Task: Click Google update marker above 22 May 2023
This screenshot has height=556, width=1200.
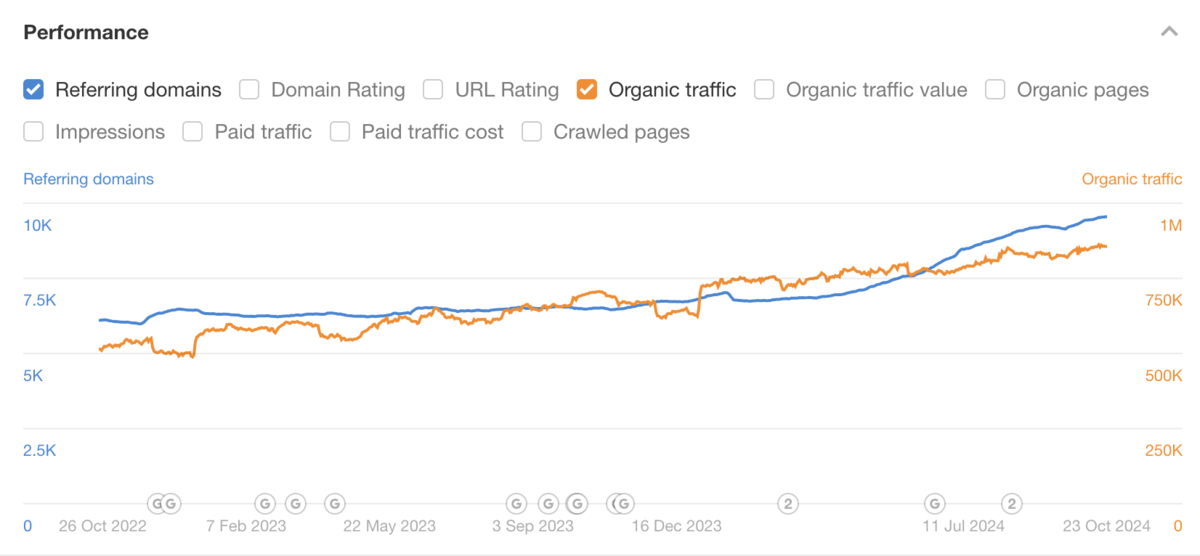Action: point(335,503)
